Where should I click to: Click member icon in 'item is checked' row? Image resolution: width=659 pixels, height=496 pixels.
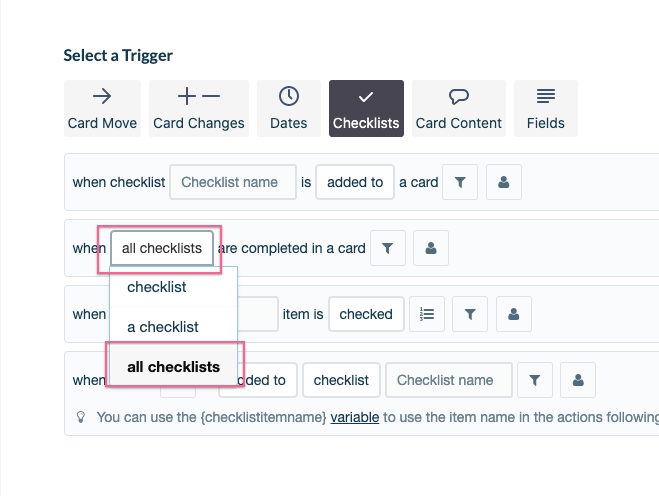tap(514, 314)
